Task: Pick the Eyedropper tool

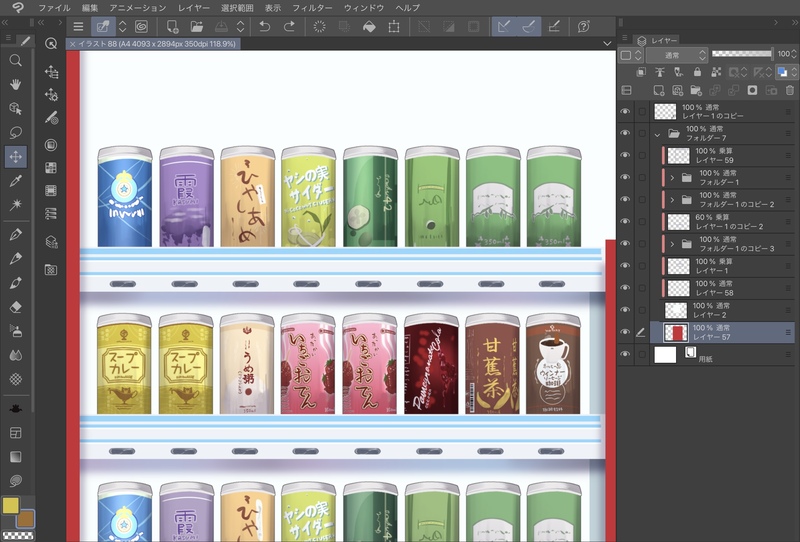Action: tap(16, 181)
